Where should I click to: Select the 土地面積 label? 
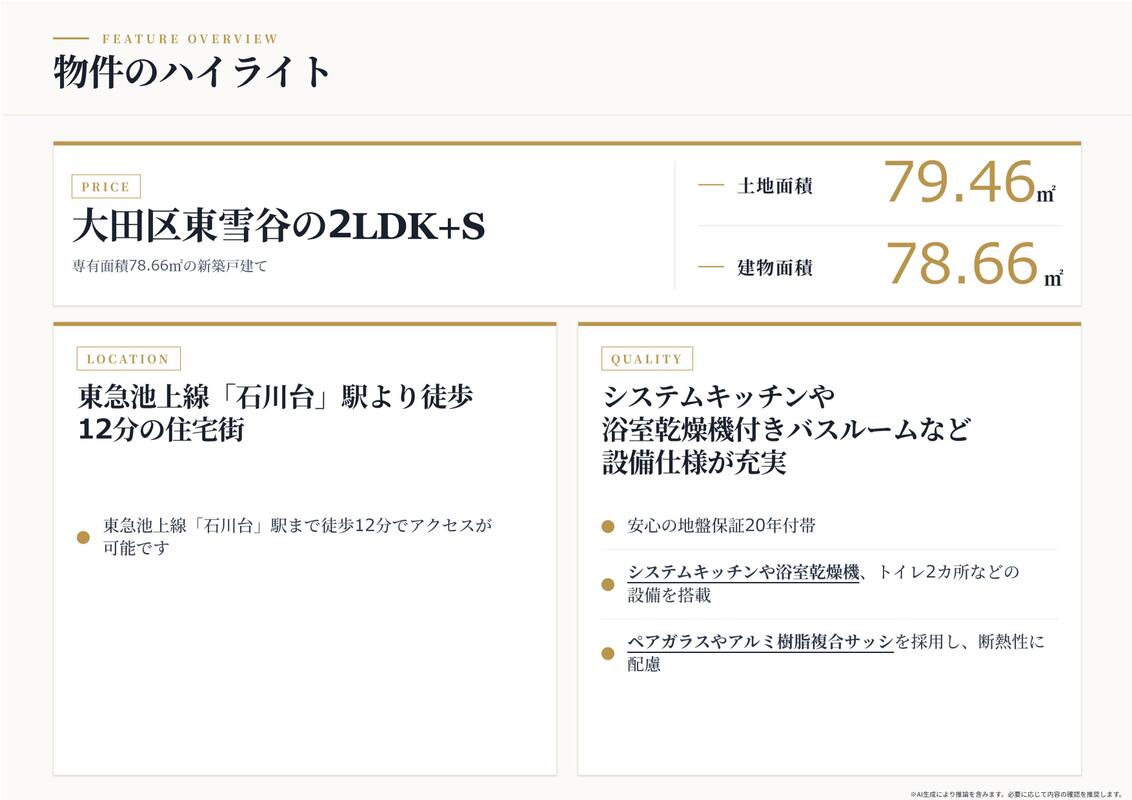tap(775, 186)
